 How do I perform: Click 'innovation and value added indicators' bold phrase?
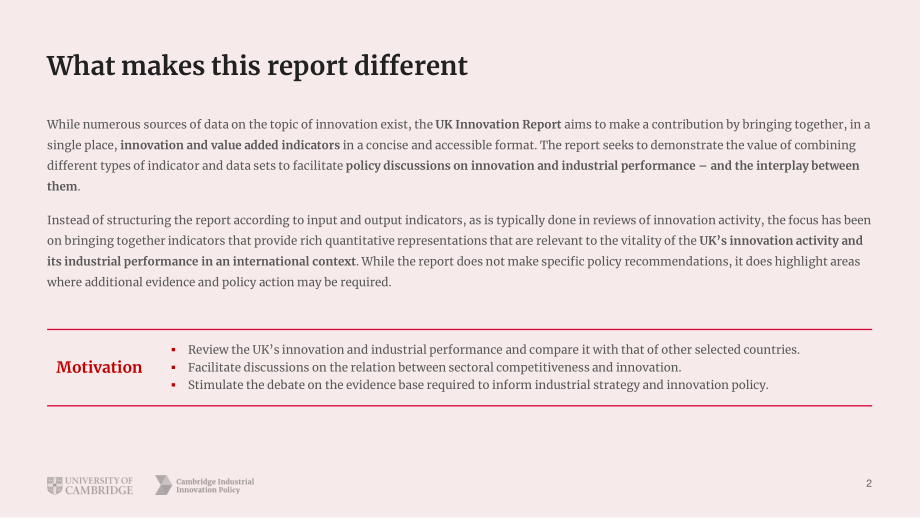230,145
